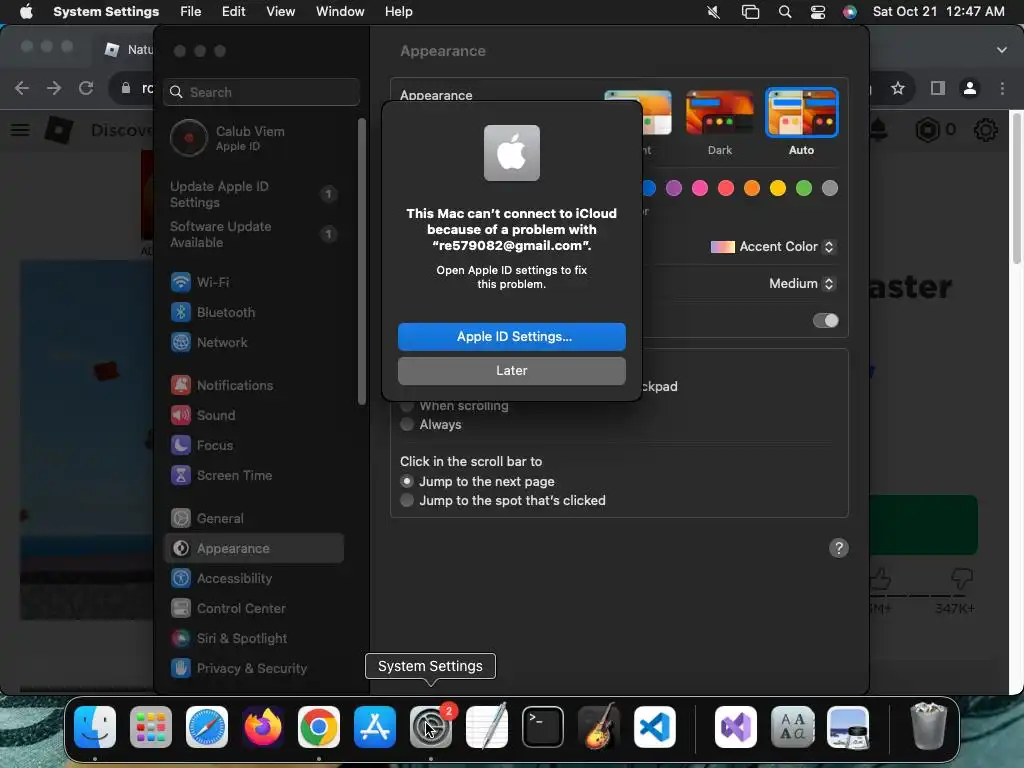This screenshot has width=1024, height=768.
Task: Focus the settings Search field
Action: (262, 92)
